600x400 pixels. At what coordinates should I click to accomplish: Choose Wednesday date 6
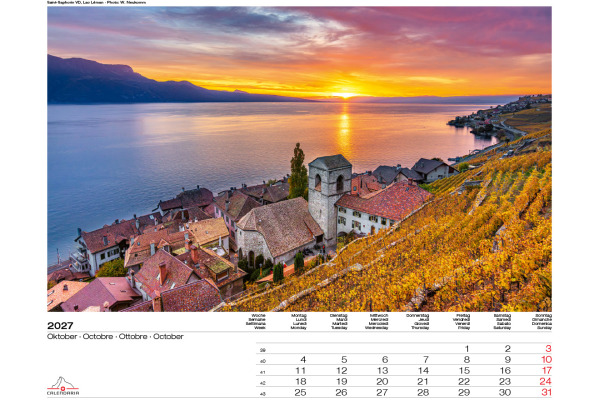[x=385, y=360]
